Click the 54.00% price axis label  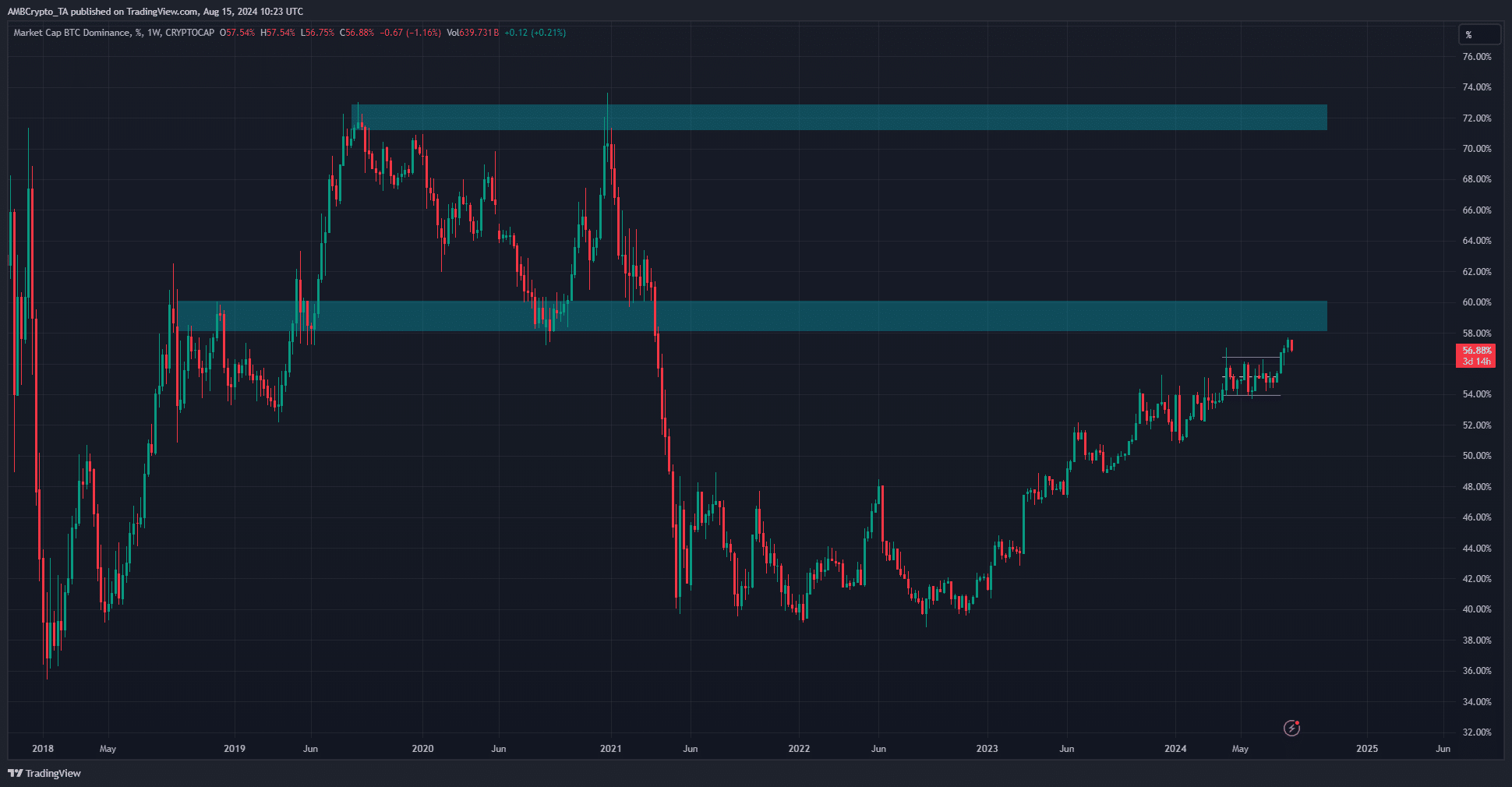1477,394
